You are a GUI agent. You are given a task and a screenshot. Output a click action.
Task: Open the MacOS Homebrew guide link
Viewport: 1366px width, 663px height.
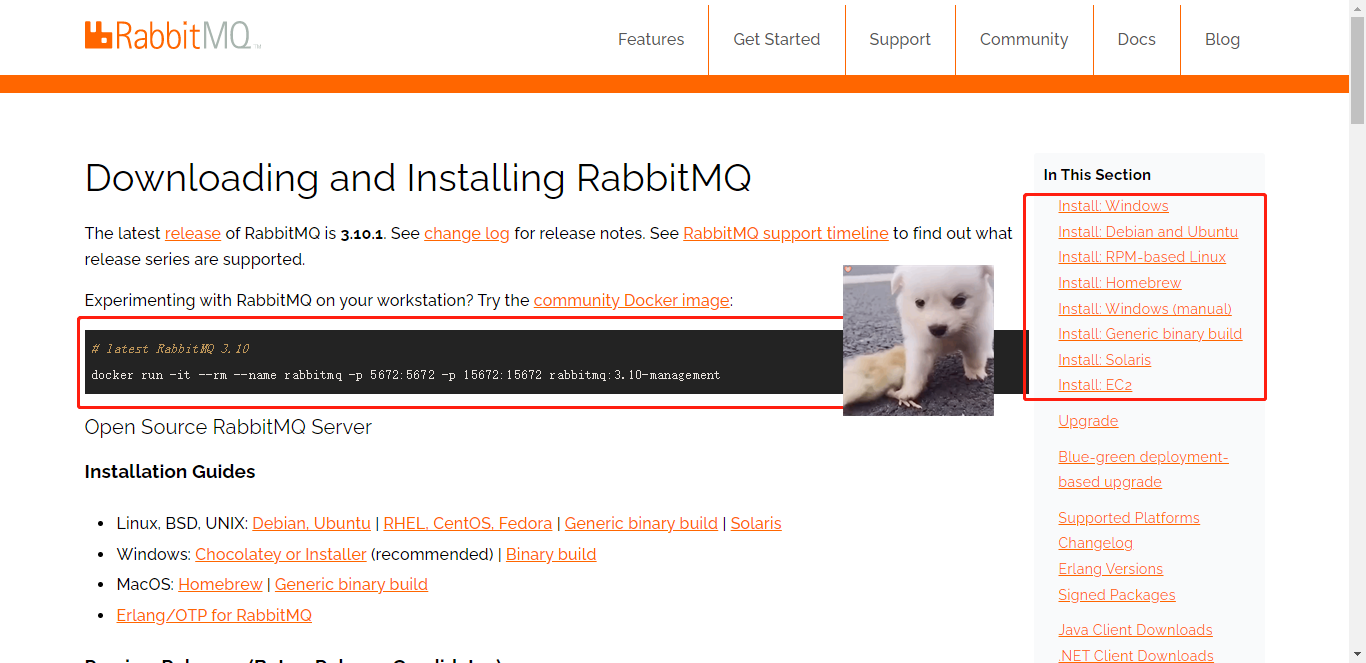tap(220, 584)
